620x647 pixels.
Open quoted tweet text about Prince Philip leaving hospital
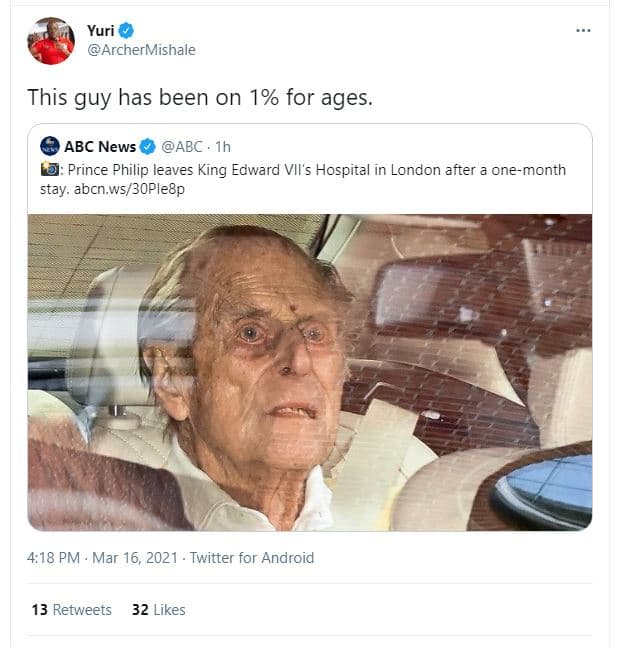320,170
